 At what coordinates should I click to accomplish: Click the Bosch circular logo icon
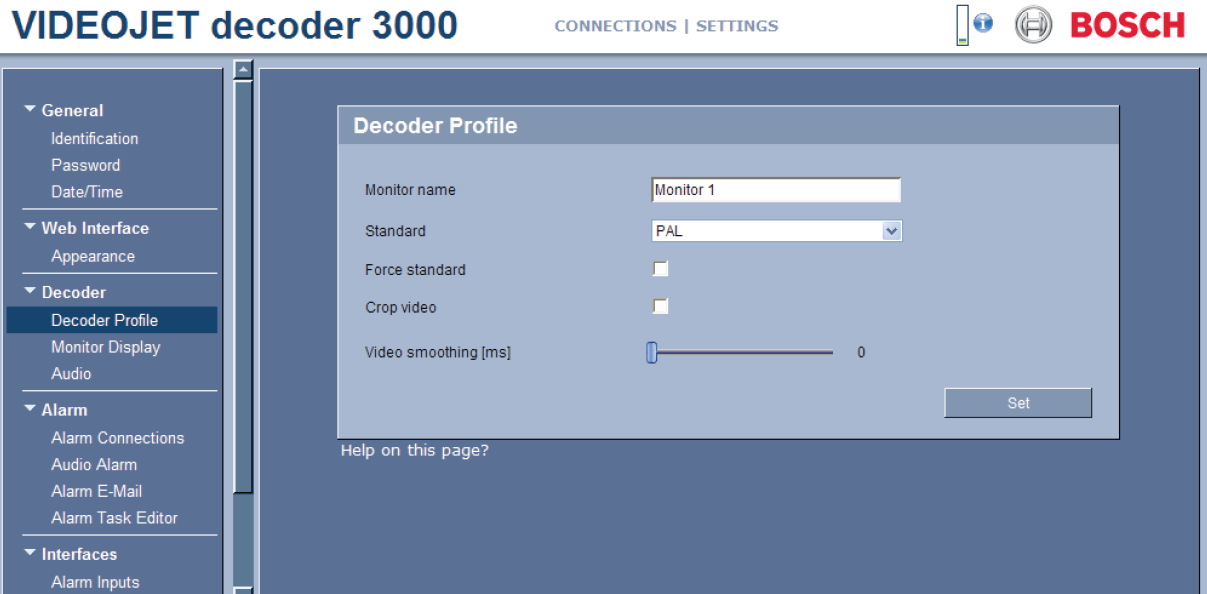(x=1032, y=25)
